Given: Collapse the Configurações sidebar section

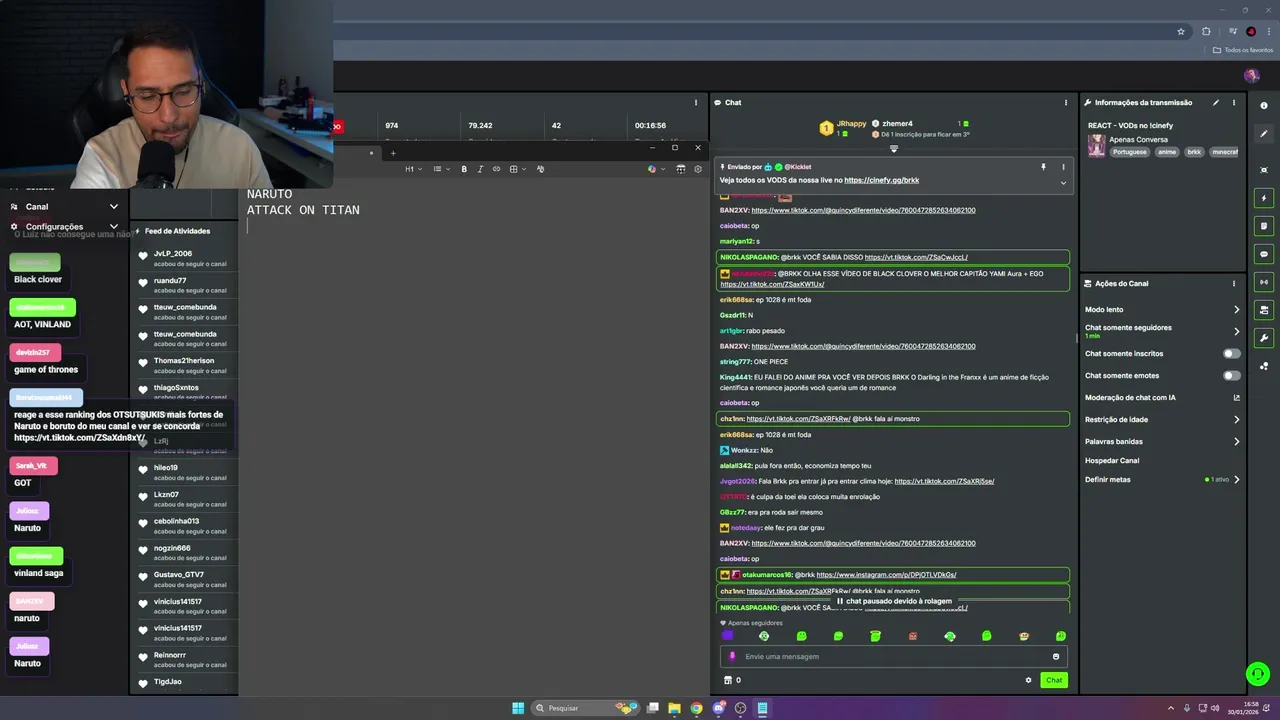Looking at the screenshot, I should click(113, 227).
